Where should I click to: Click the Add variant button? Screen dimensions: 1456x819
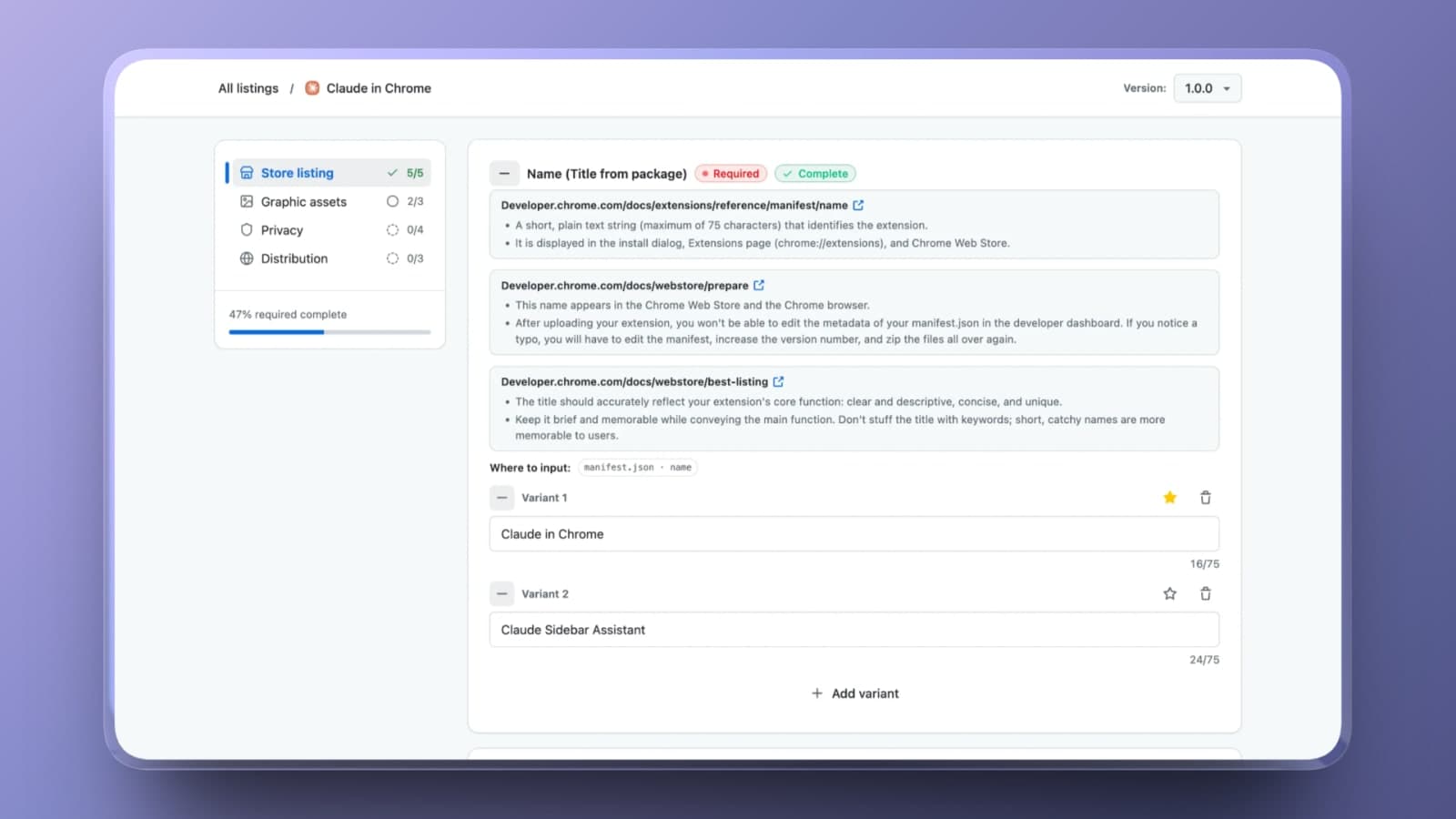coord(854,693)
